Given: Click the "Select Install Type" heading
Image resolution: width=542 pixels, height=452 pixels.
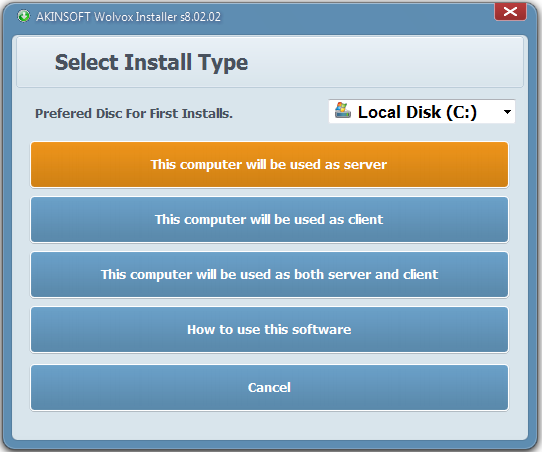Looking at the screenshot, I should (x=151, y=63).
